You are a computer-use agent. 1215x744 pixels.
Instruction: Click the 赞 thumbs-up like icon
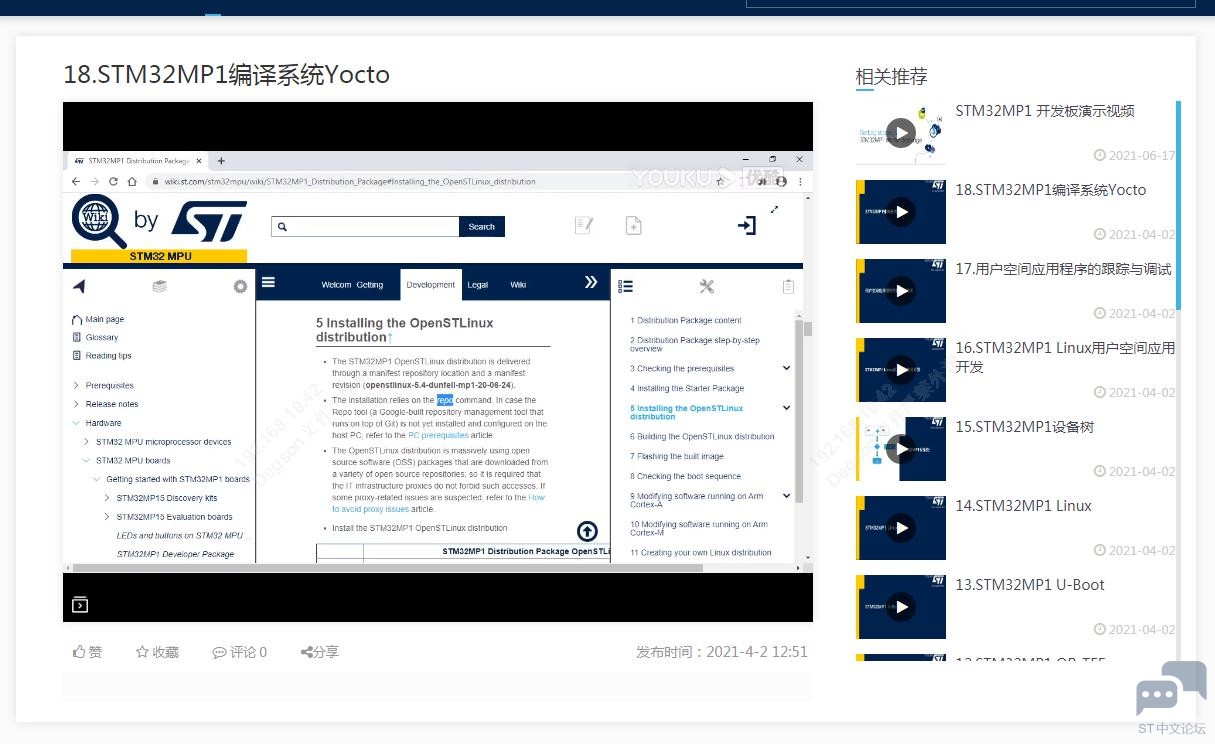(x=80, y=652)
